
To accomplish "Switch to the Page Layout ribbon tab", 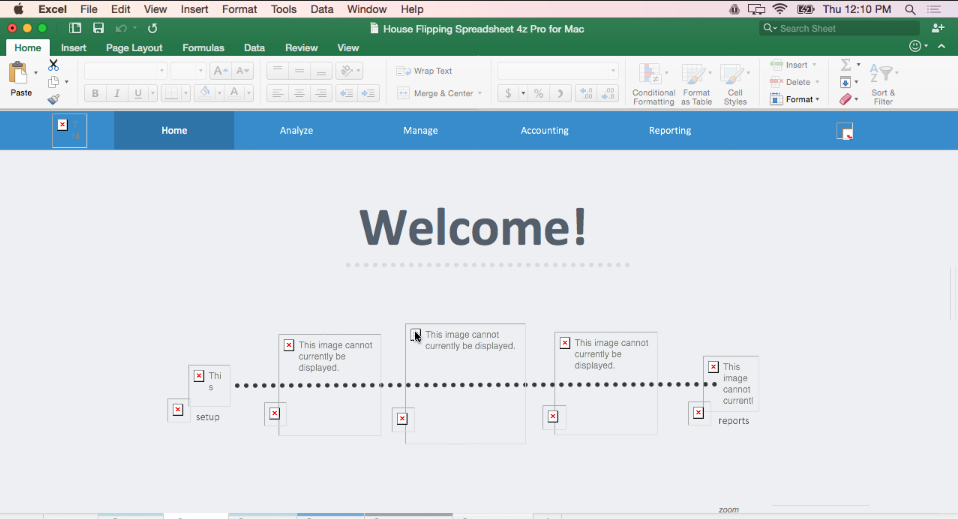I will pos(134,47).
